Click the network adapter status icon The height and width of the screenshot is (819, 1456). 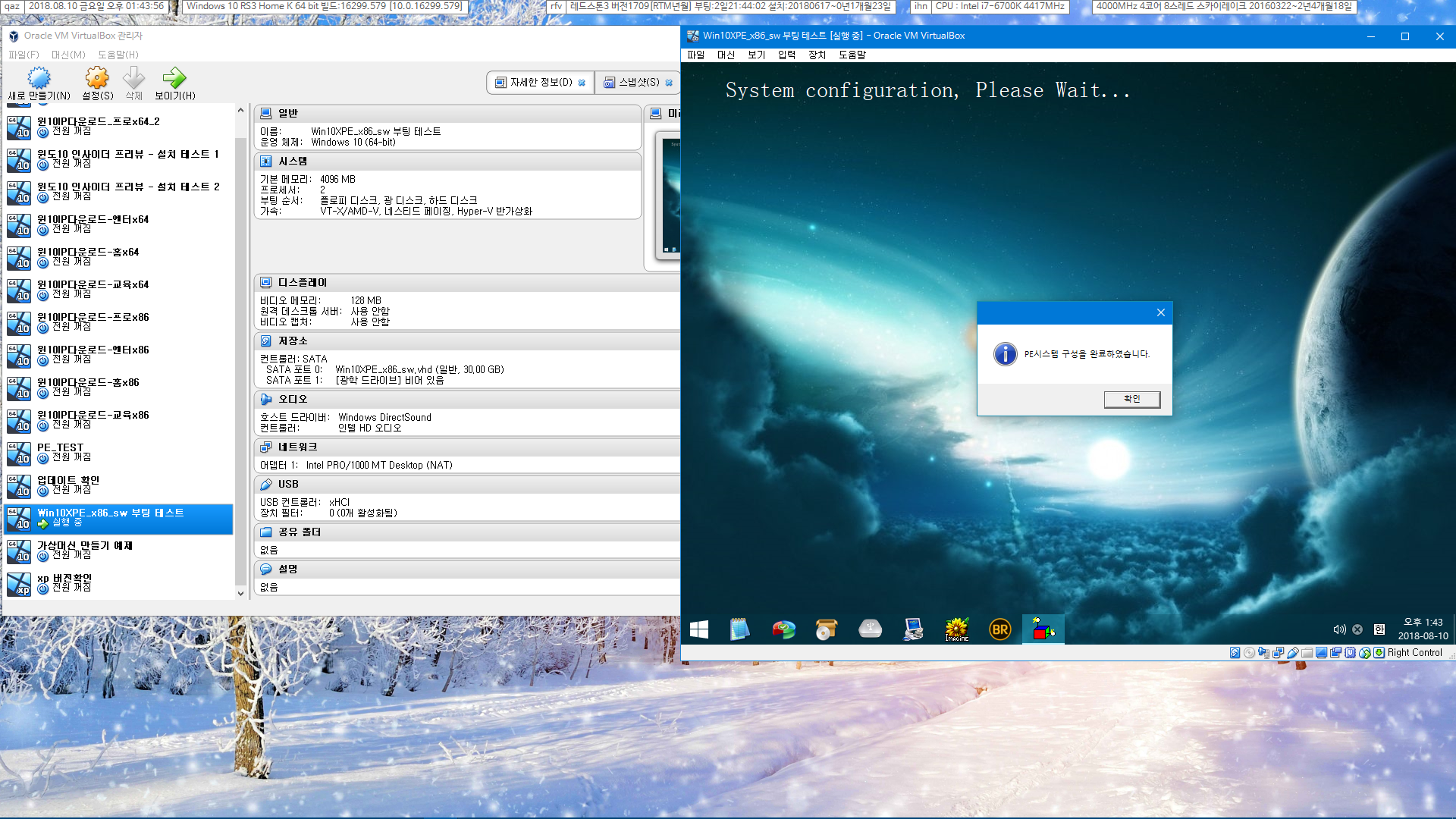(x=1278, y=652)
